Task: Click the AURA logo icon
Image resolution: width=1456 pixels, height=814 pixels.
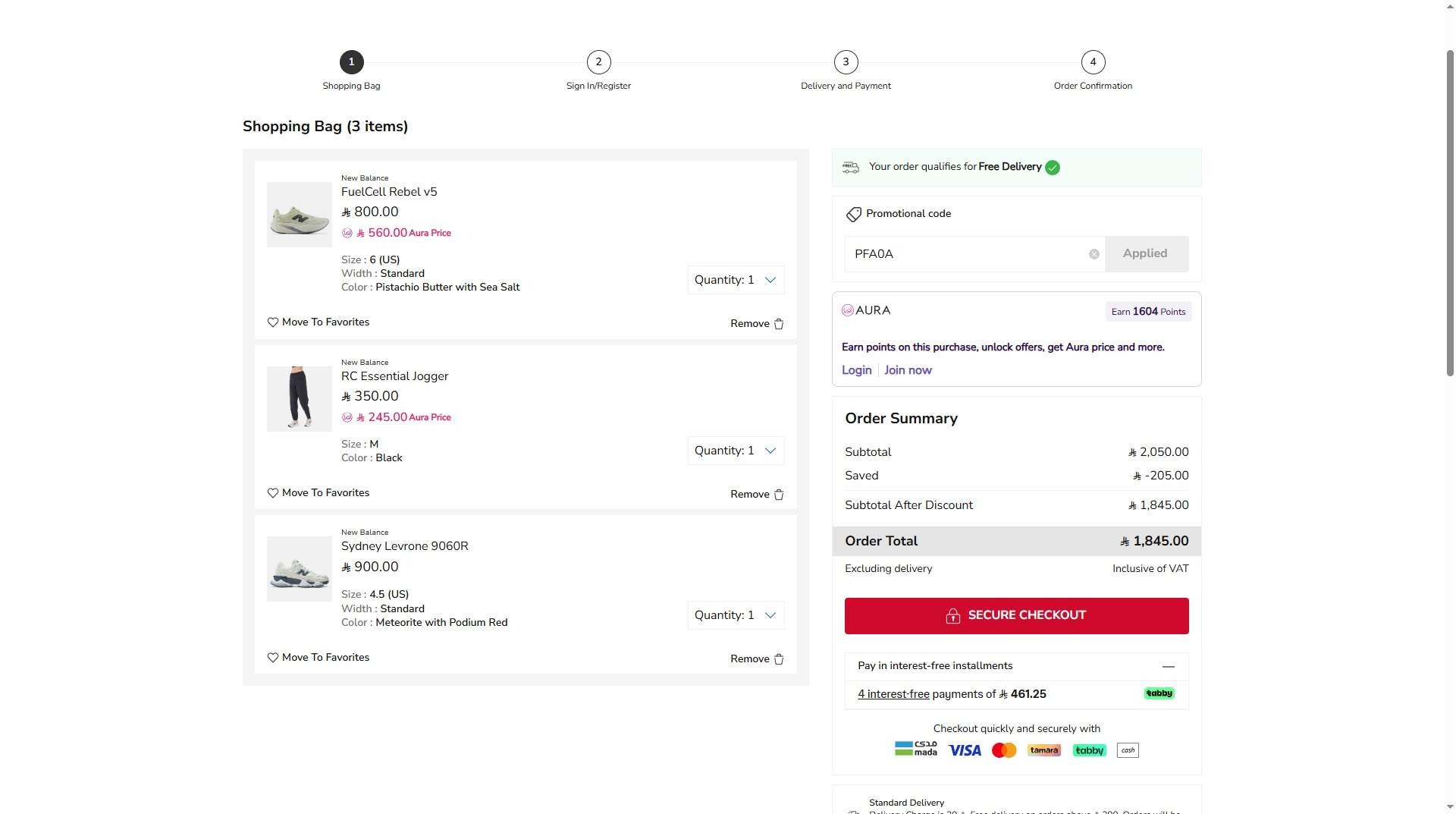Action: [x=848, y=310]
